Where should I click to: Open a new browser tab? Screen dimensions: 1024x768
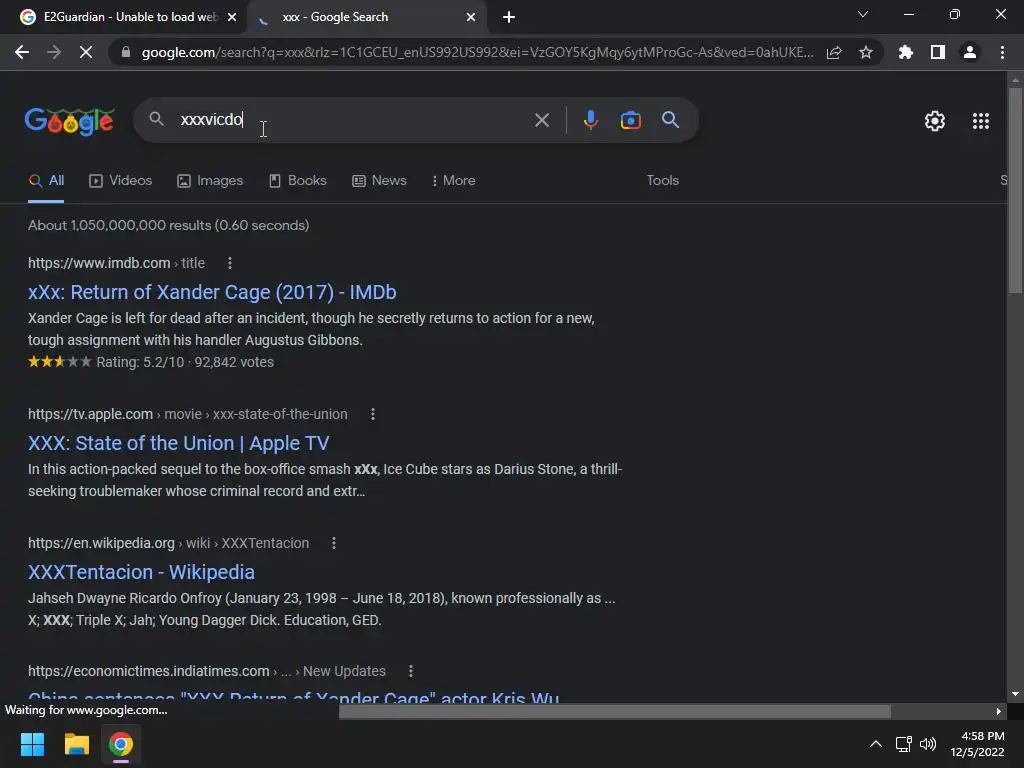click(x=509, y=17)
